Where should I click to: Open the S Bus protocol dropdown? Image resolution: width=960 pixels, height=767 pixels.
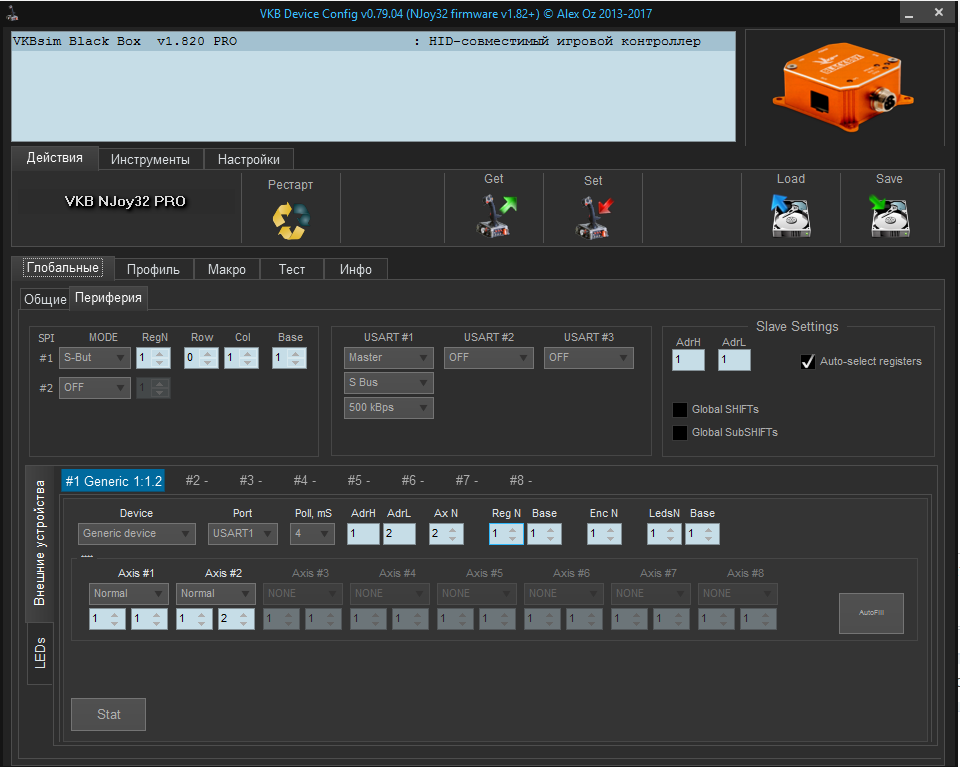[x=388, y=383]
